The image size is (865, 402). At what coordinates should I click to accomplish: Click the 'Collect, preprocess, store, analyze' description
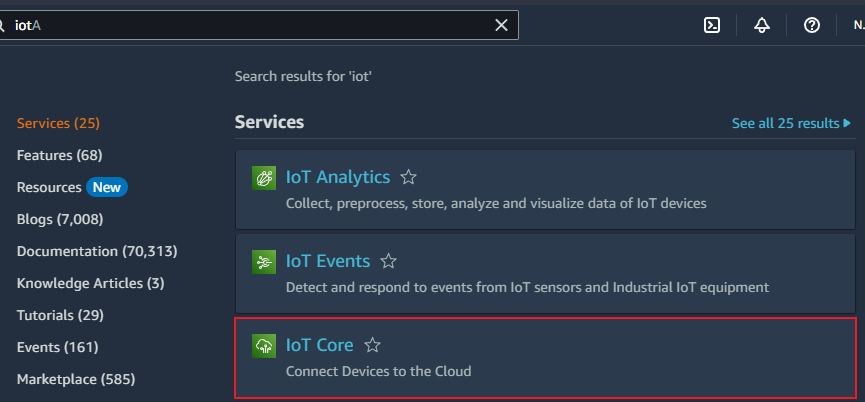(x=496, y=203)
